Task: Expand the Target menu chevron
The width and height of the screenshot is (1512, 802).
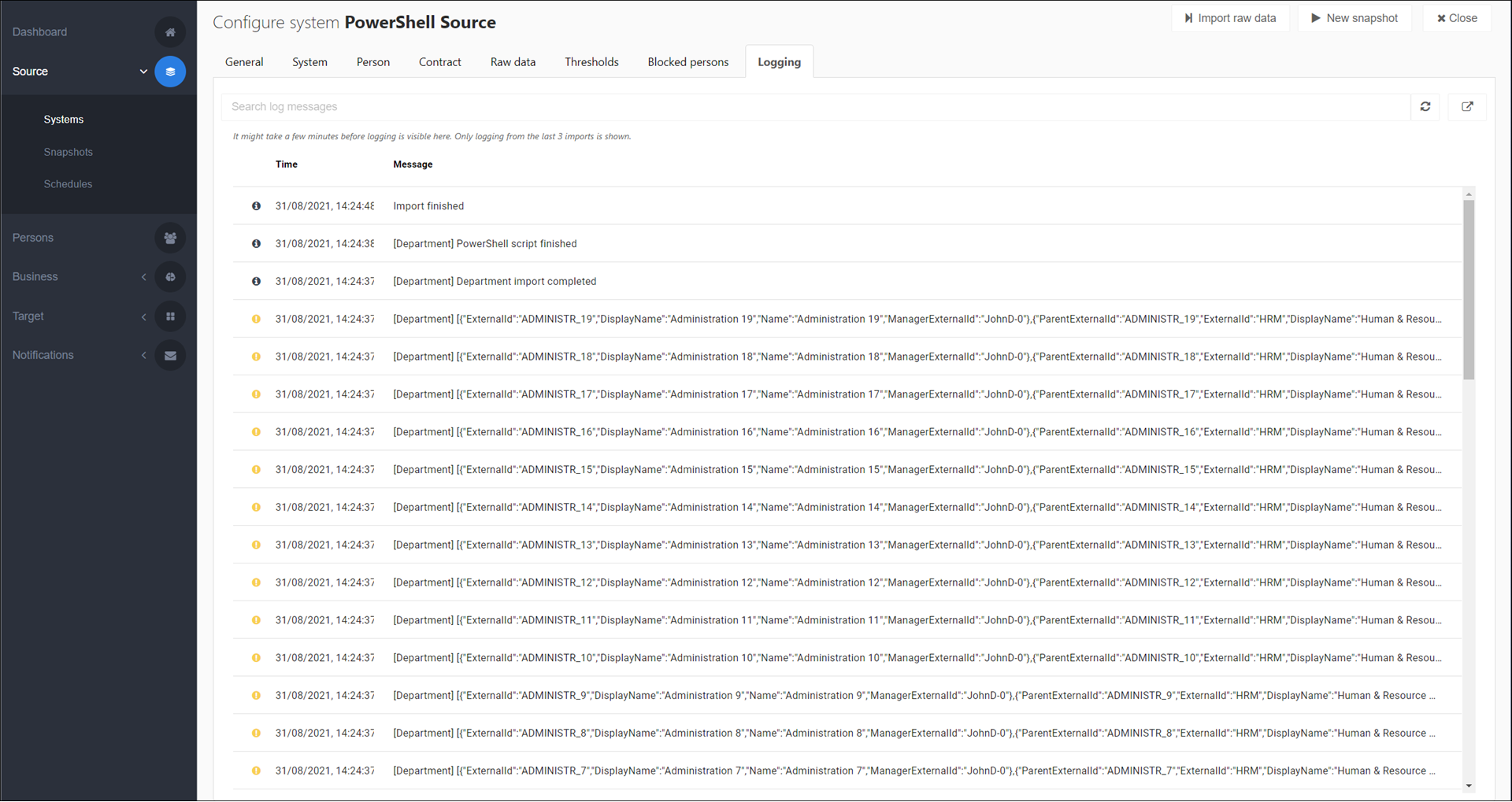Action: 143,316
